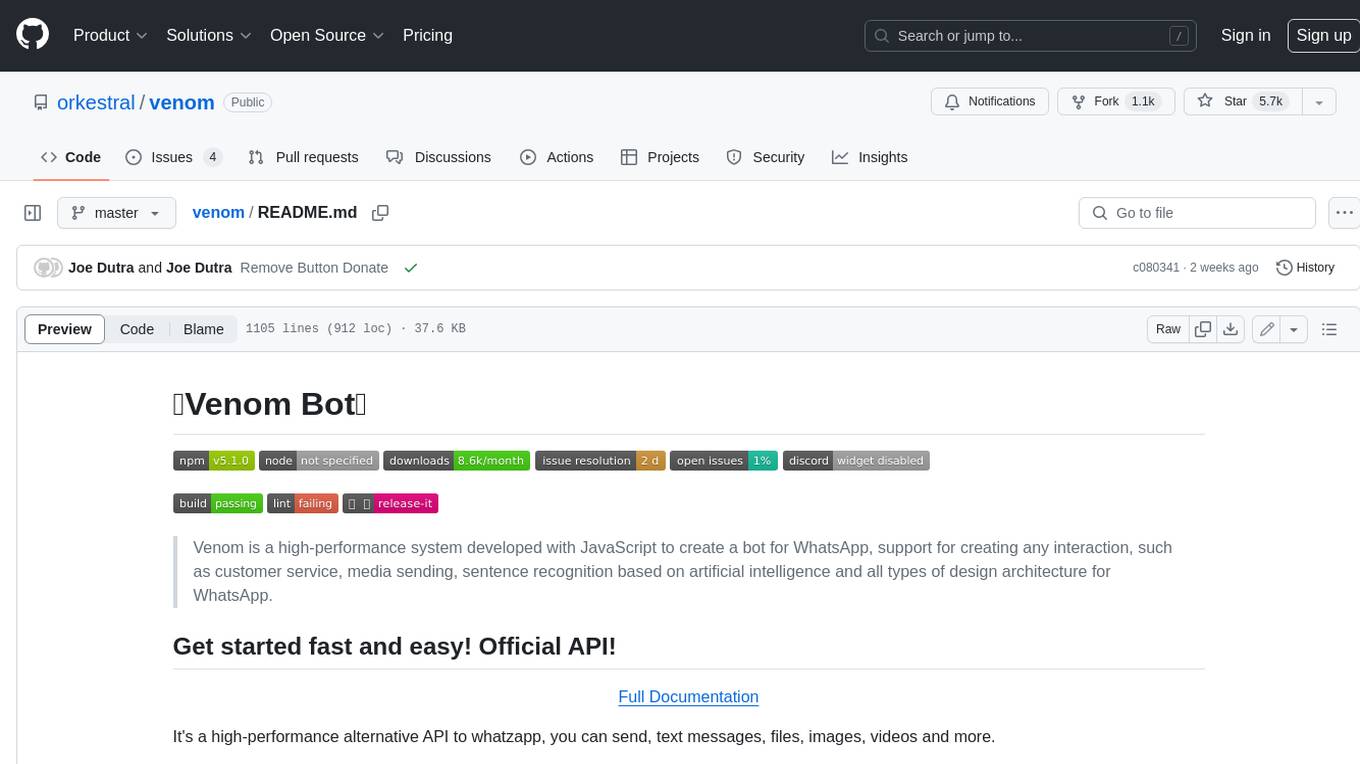Open the master branch selector
Image resolution: width=1360 pixels, height=764 pixels.
116,213
